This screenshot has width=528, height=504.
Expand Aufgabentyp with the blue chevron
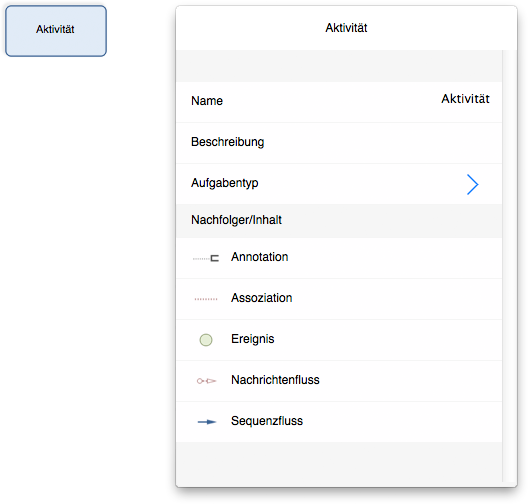(x=472, y=184)
